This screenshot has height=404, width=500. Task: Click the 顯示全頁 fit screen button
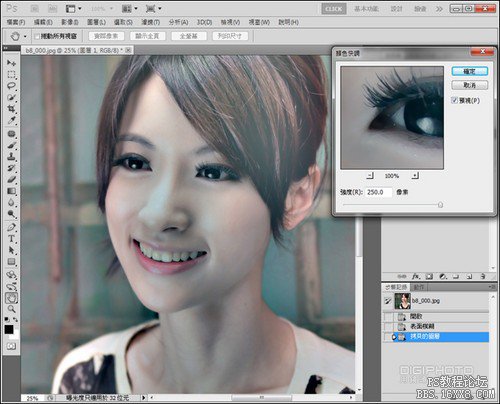coord(147,36)
